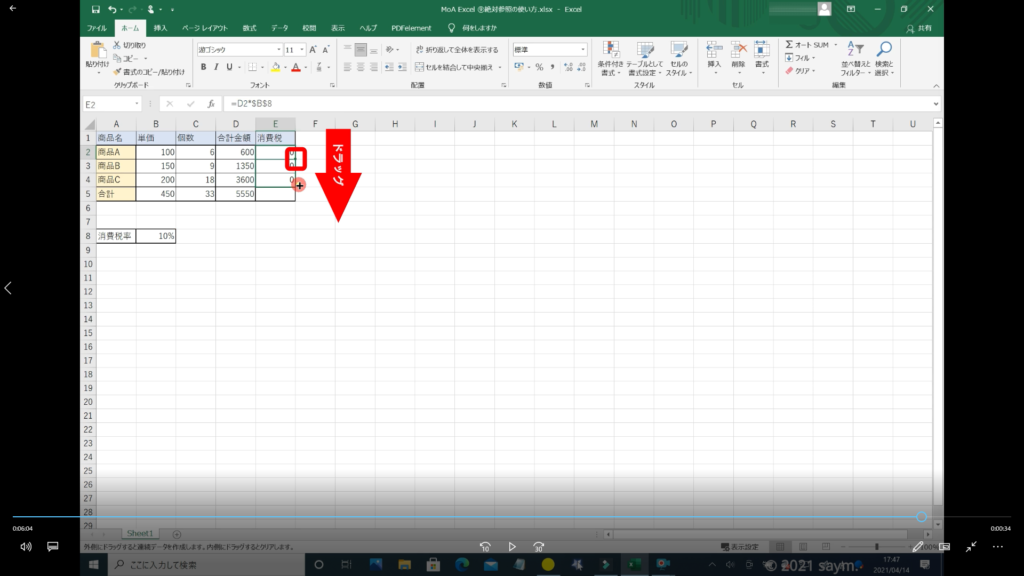1024x576 pixels.
Task: Click the insert function fx icon
Action: click(211, 104)
